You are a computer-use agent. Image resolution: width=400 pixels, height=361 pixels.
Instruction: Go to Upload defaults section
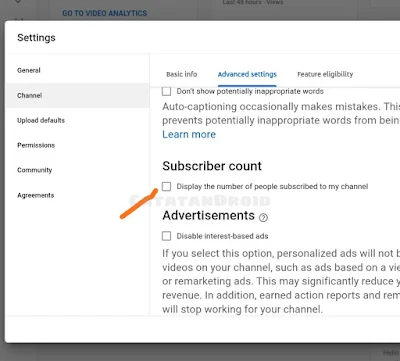click(x=41, y=120)
